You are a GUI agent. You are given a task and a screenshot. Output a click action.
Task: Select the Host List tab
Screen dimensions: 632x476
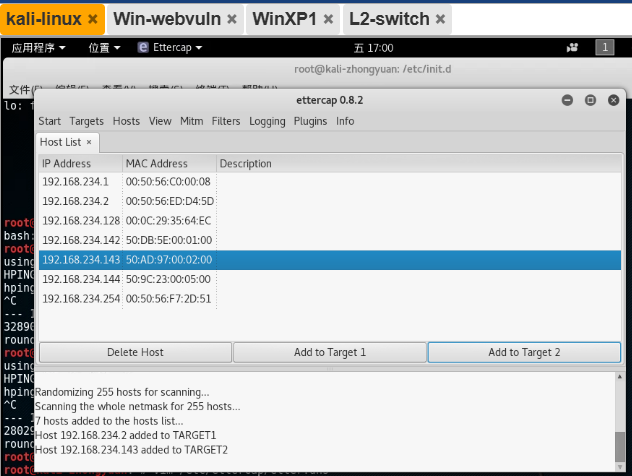point(60,142)
